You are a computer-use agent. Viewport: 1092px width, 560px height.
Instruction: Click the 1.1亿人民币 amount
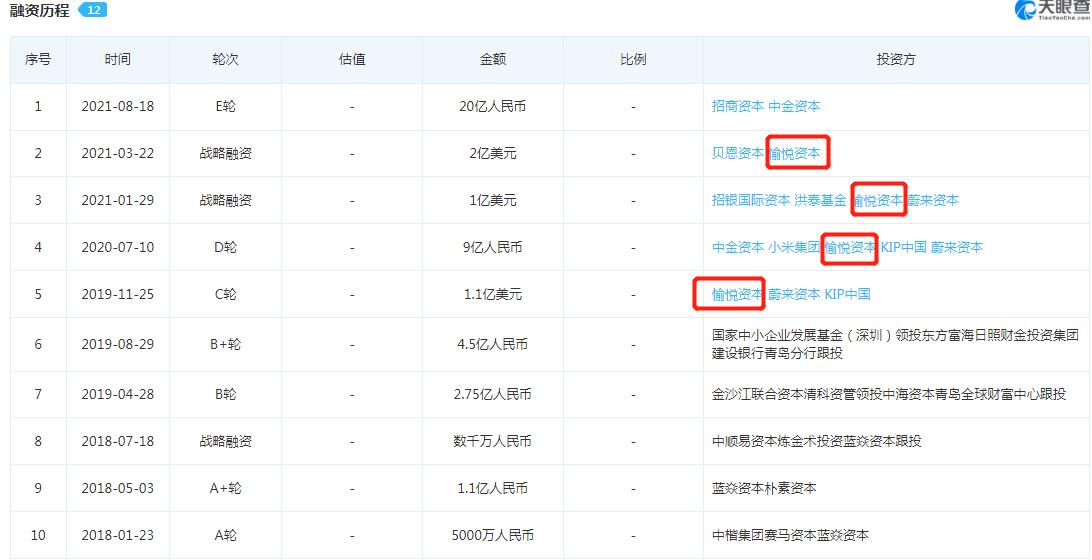tap(492, 488)
